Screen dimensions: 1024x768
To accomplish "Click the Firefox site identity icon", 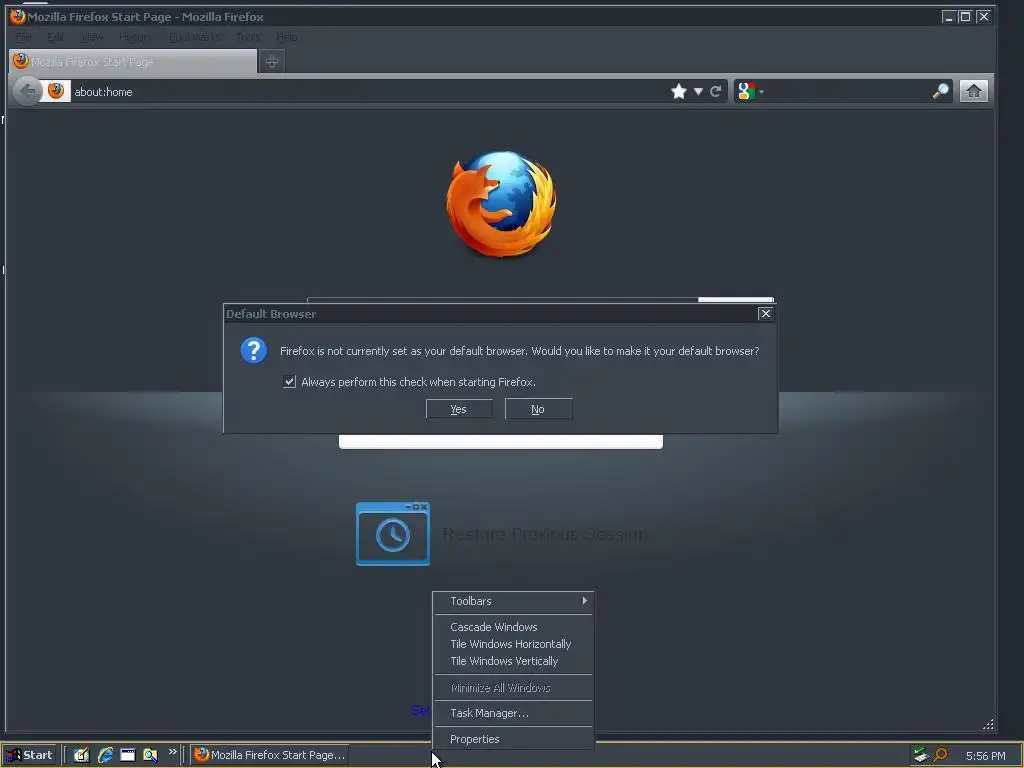I will pyautogui.click(x=56, y=91).
